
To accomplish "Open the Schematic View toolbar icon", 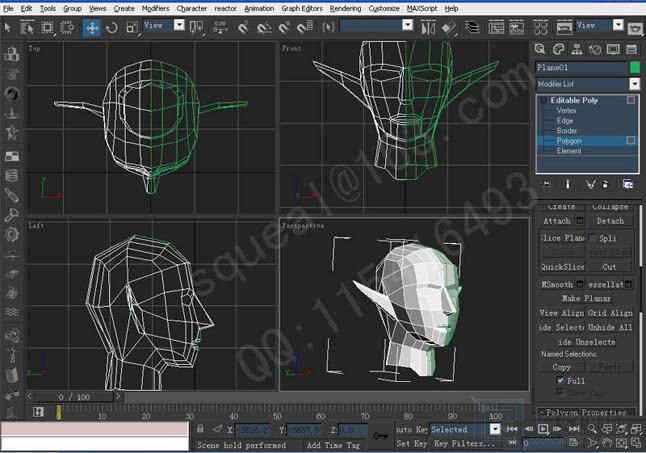I will tap(517, 28).
